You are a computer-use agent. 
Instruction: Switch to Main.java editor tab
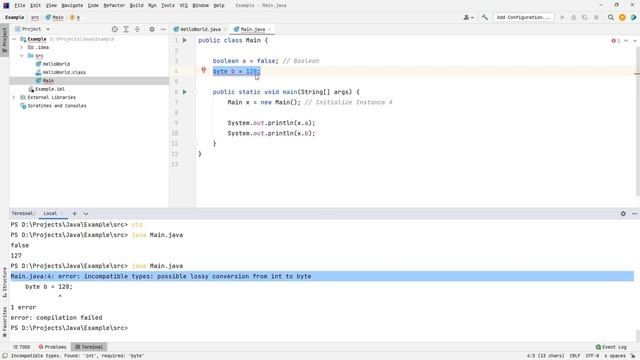[253, 29]
